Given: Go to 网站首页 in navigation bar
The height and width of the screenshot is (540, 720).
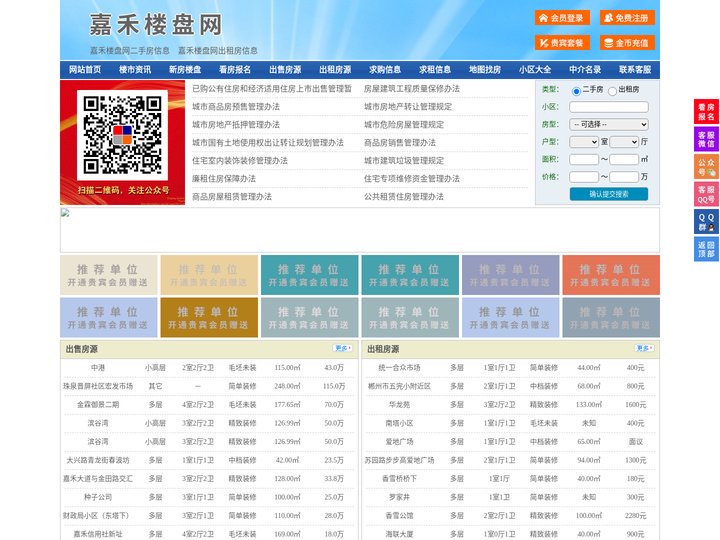Looking at the screenshot, I should pyautogui.click(x=85, y=70).
